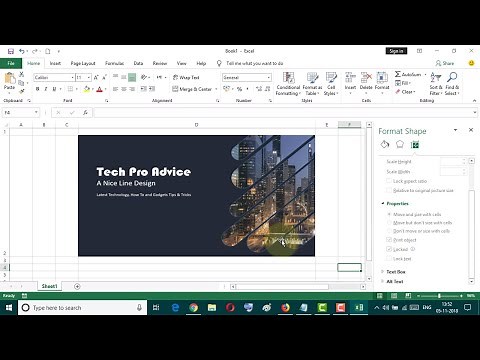Screen dimensions: 480x360
Task: Check Lock aspect ratio box
Action: point(389,181)
